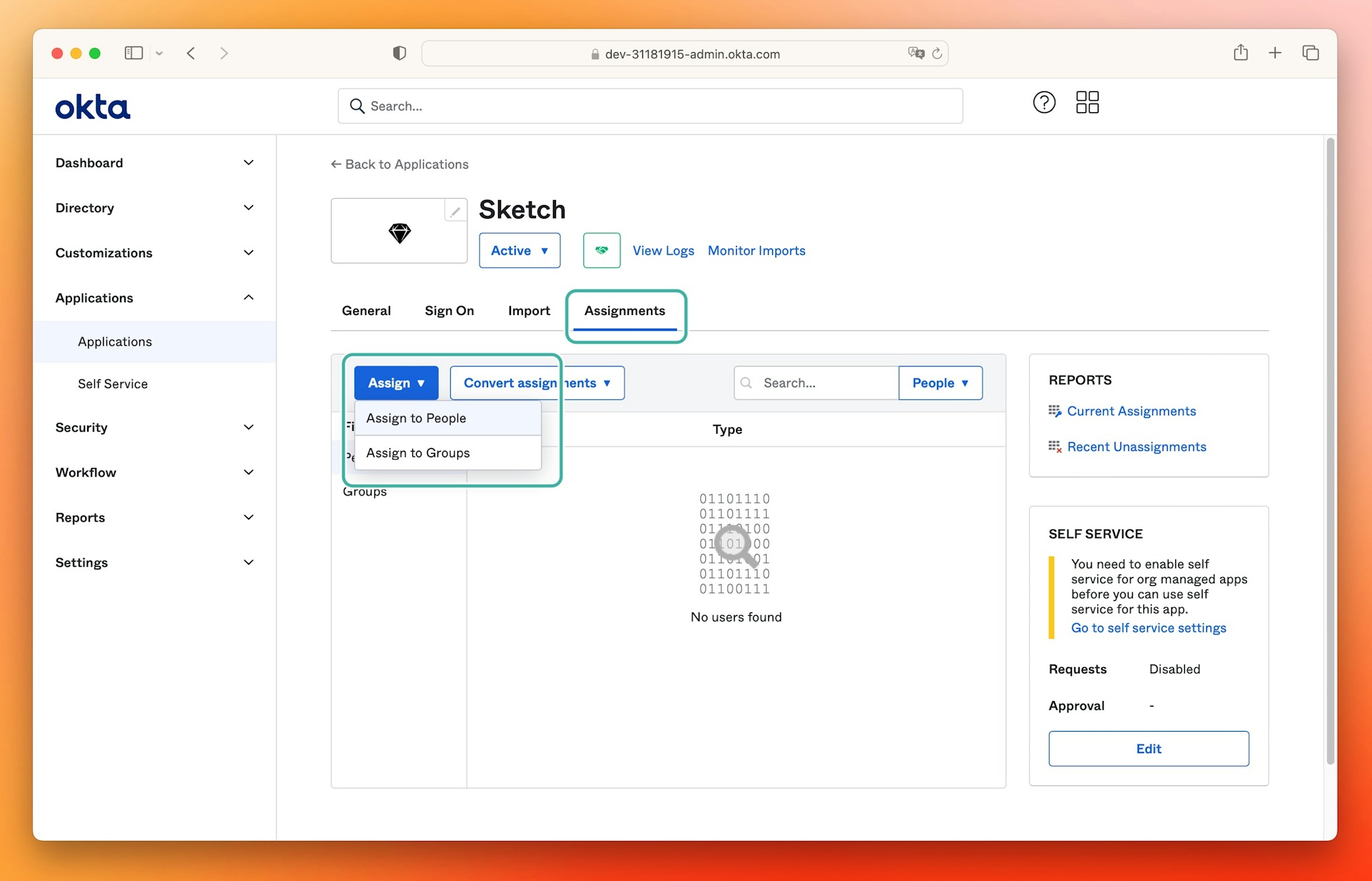Click the Edit button in Self Service
The width and height of the screenshot is (1372, 881).
pos(1148,748)
